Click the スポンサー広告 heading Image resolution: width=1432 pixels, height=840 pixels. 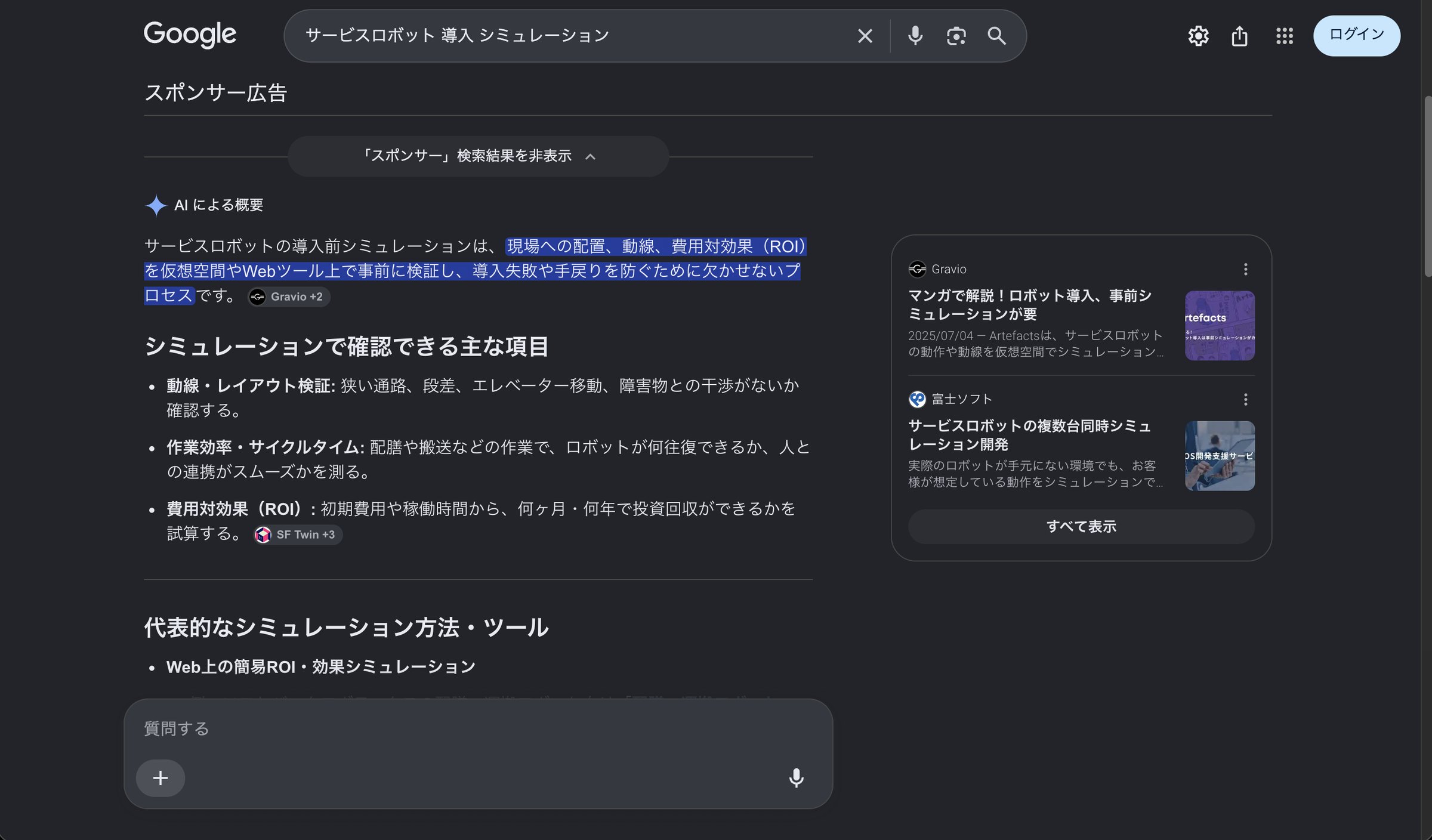click(x=215, y=93)
